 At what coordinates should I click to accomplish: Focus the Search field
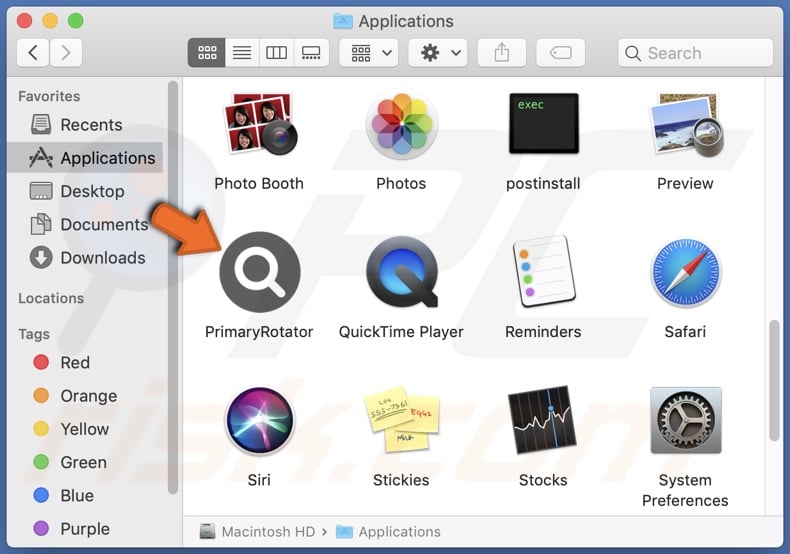point(695,53)
